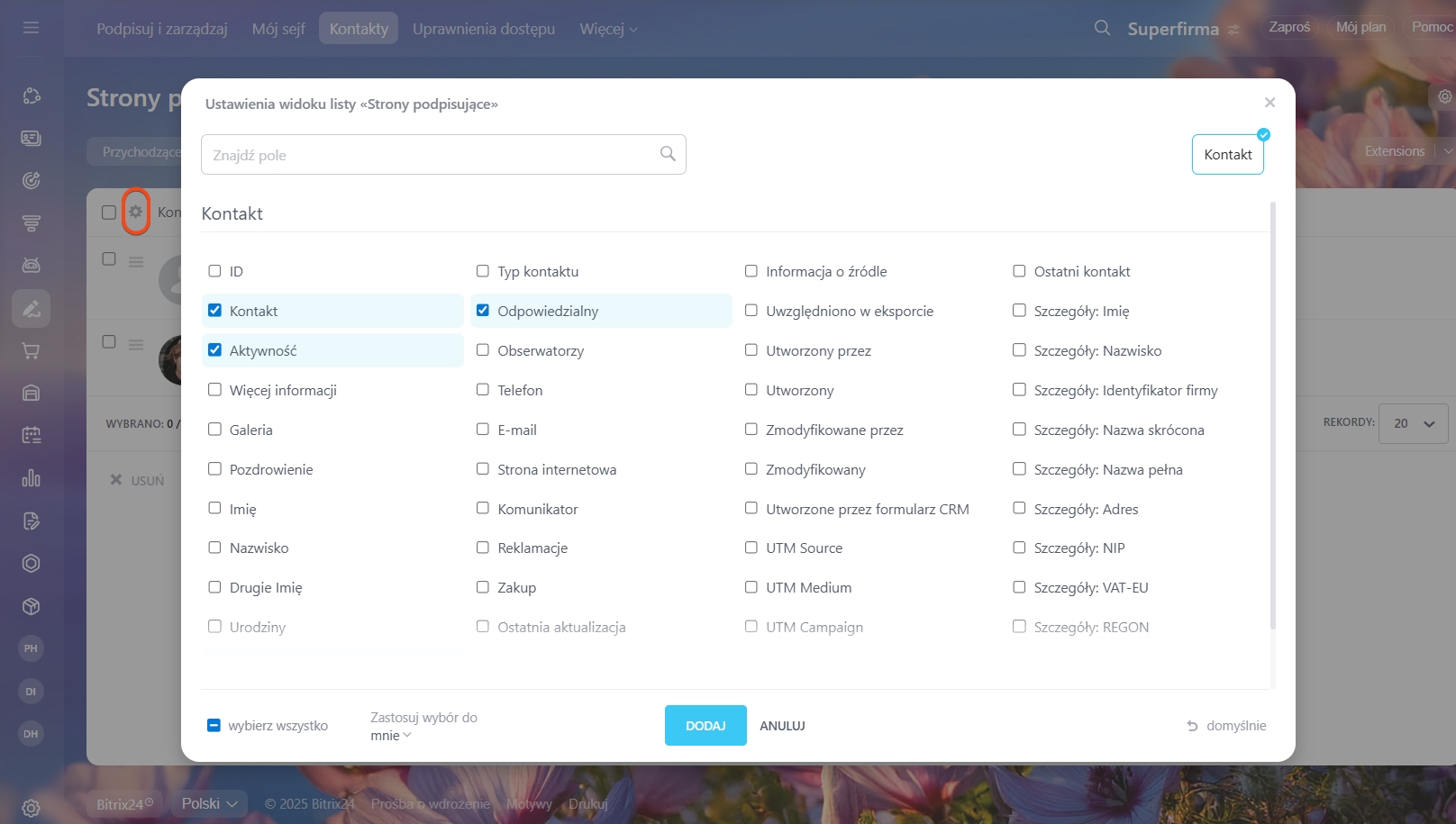The height and width of the screenshot is (824, 1456).
Task: Check the Typ kontaktu checkbox
Action: pos(483,271)
